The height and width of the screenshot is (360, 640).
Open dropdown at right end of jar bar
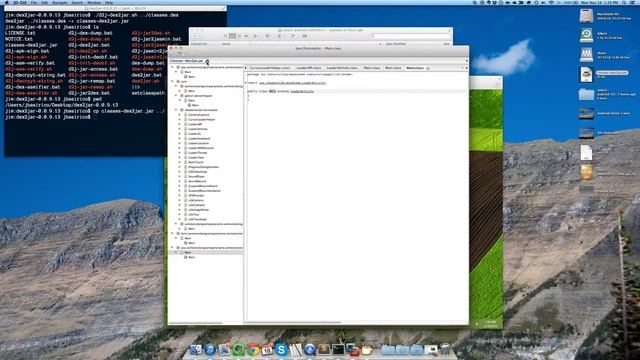(466, 61)
